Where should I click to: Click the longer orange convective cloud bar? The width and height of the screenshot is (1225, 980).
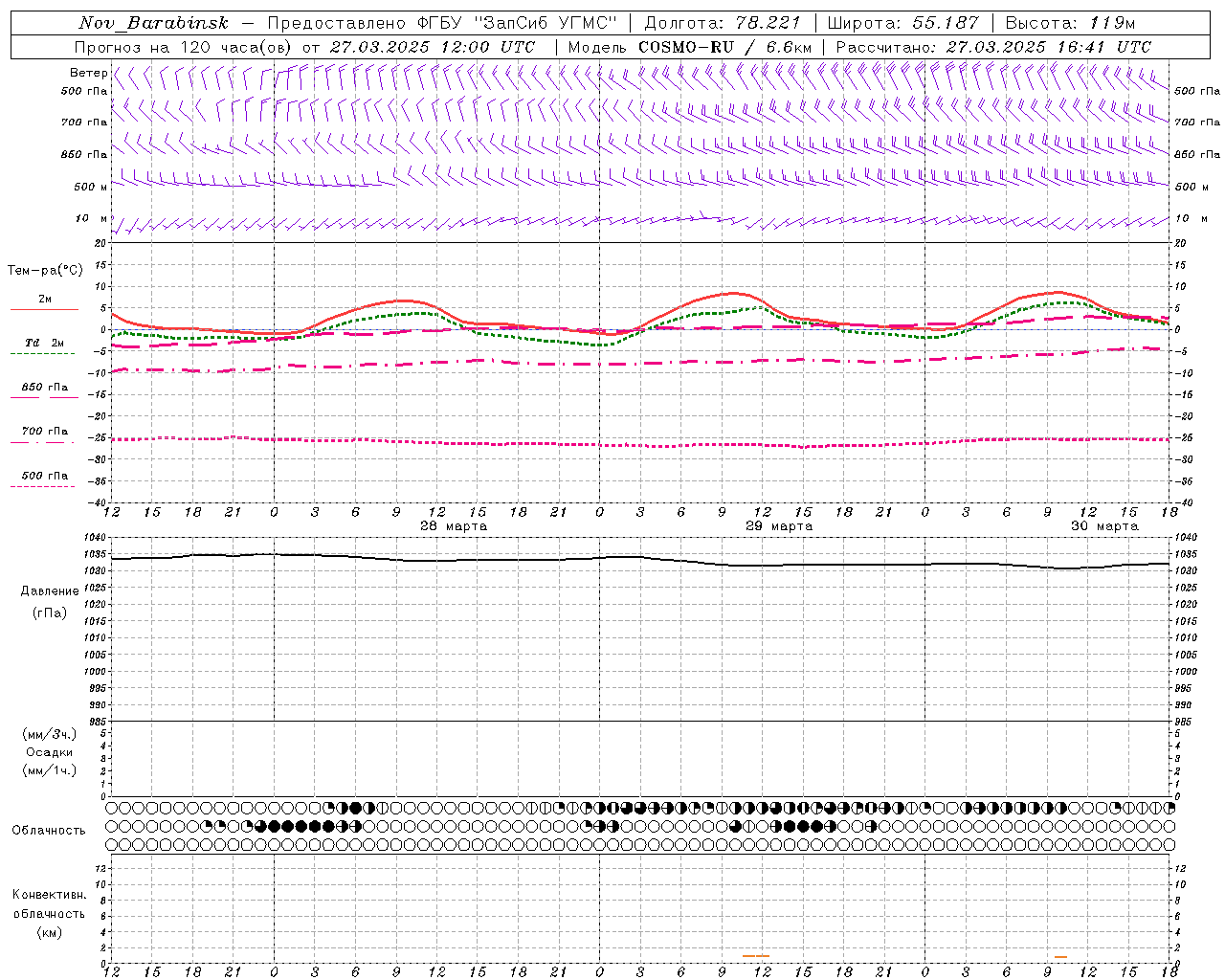756,955
